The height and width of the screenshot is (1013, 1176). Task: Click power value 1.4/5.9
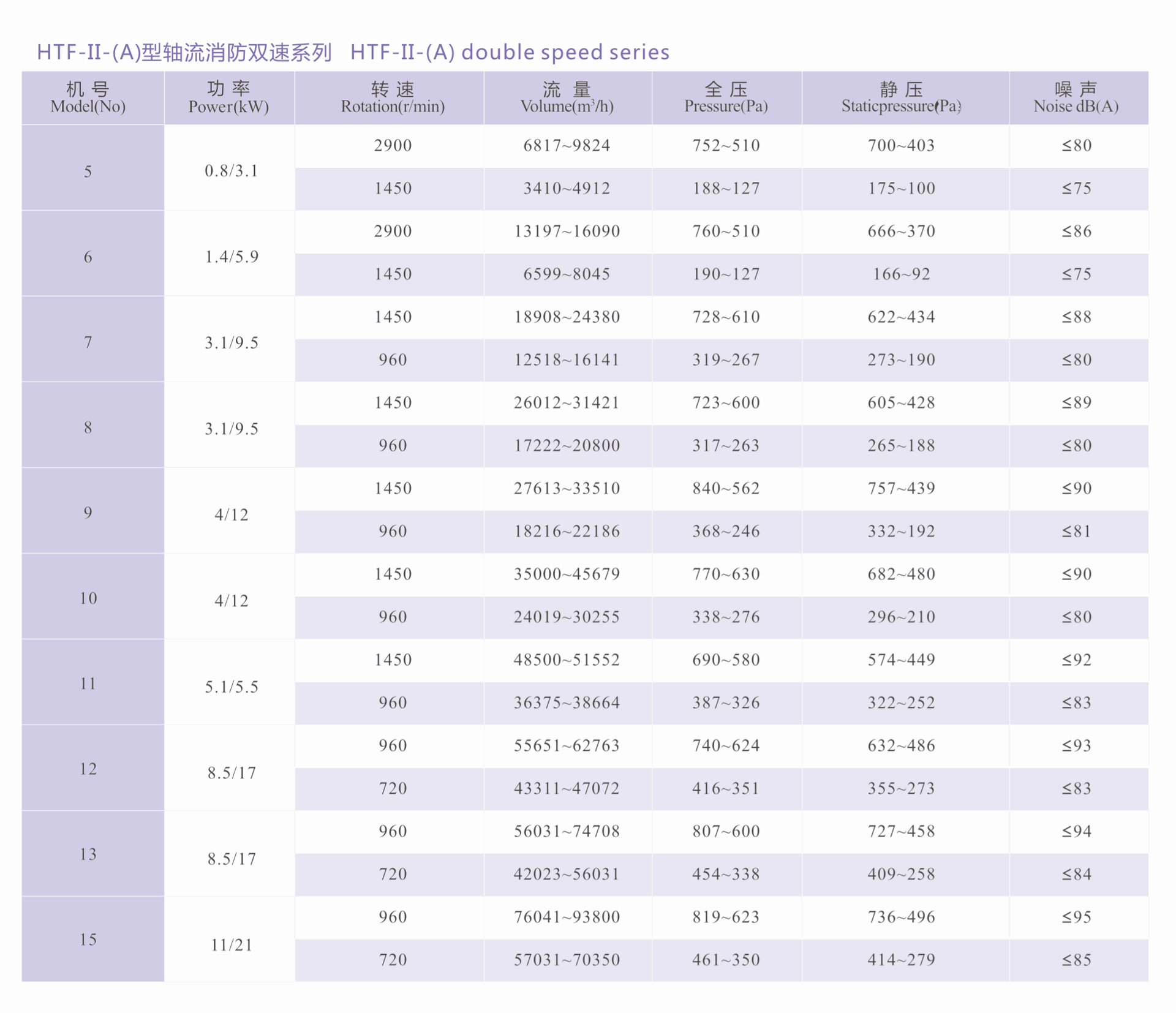pyautogui.click(x=232, y=257)
